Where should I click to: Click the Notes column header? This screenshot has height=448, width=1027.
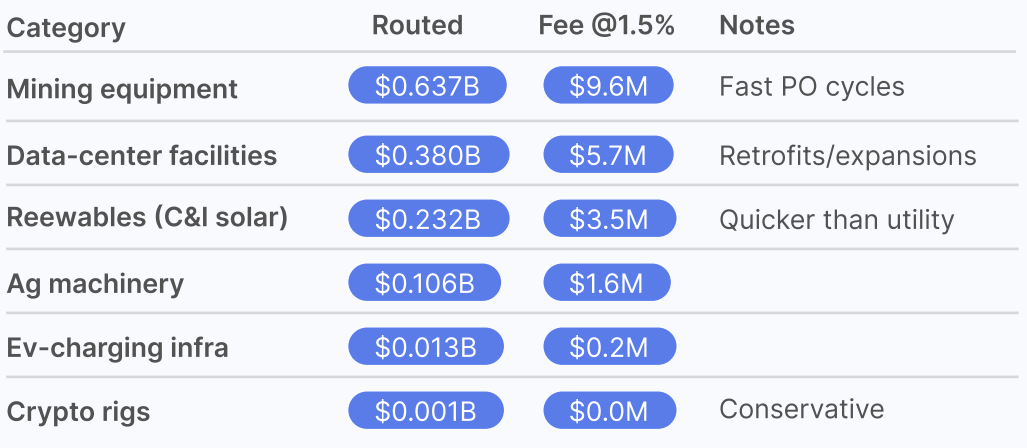tap(757, 26)
